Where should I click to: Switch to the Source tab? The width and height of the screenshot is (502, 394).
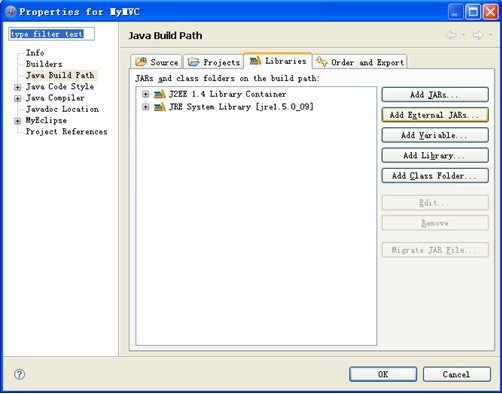pos(156,62)
